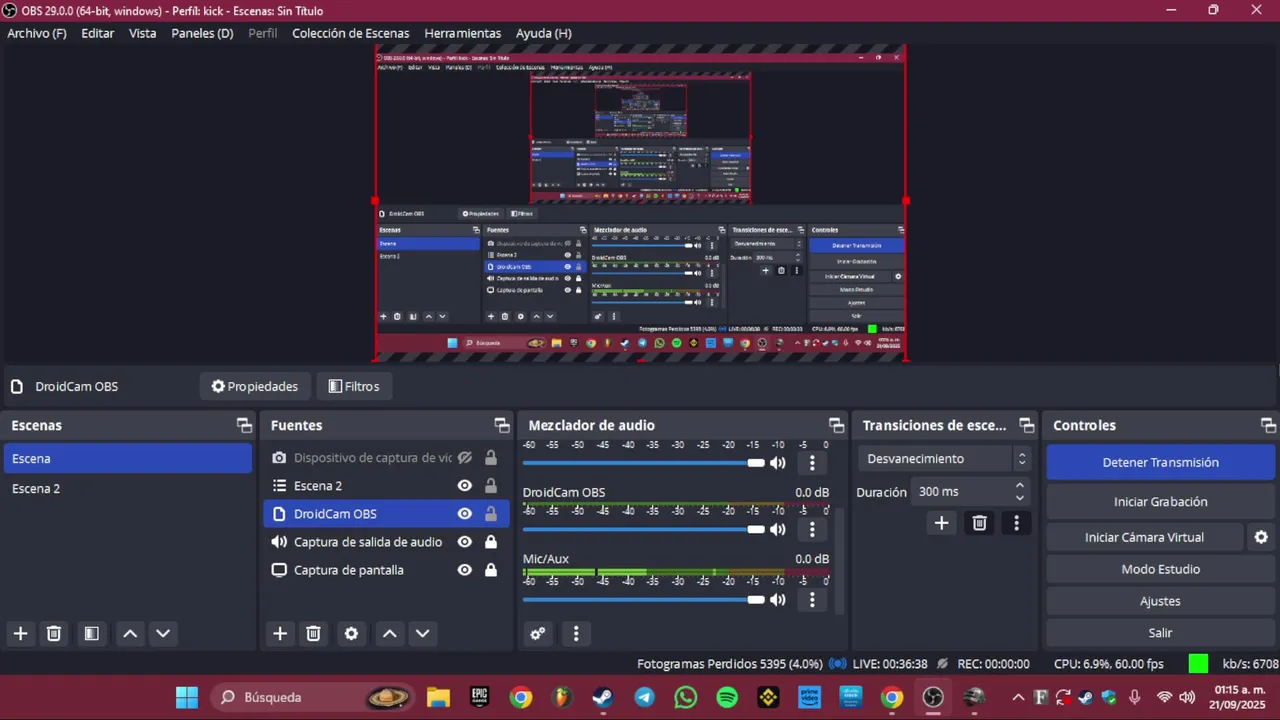The image size is (1280, 720).
Task: Remove selected source with trash icon
Action: coord(313,633)
